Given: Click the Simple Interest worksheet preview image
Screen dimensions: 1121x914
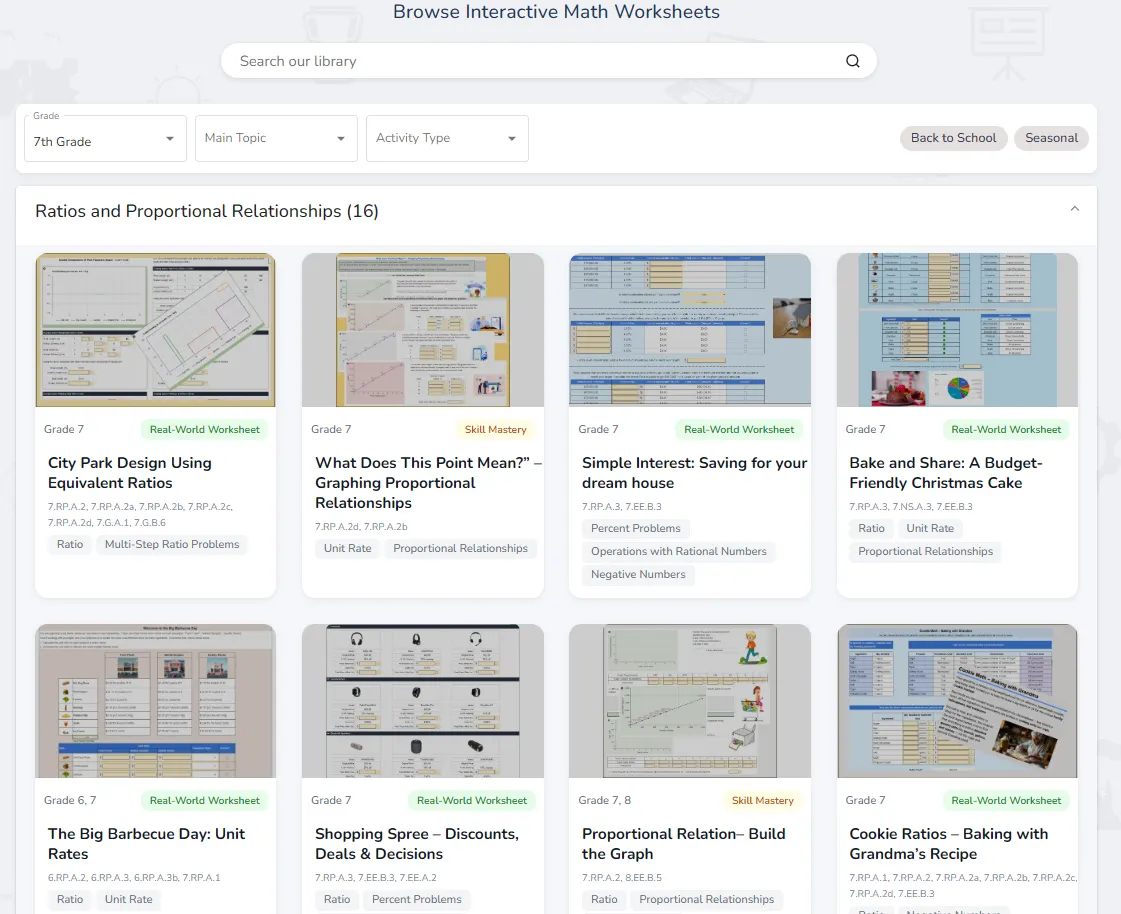Looking at the screenshot, I should [x=689, y=330].
